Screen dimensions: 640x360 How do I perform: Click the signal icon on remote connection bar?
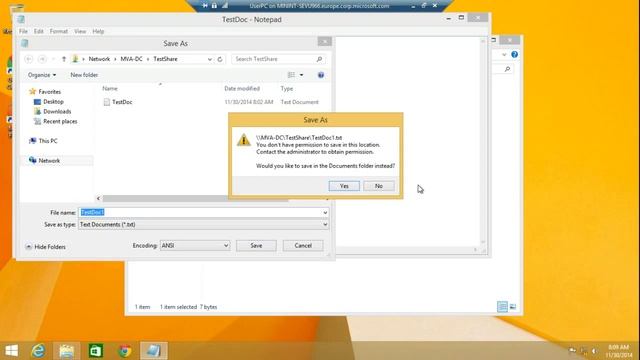224,6
